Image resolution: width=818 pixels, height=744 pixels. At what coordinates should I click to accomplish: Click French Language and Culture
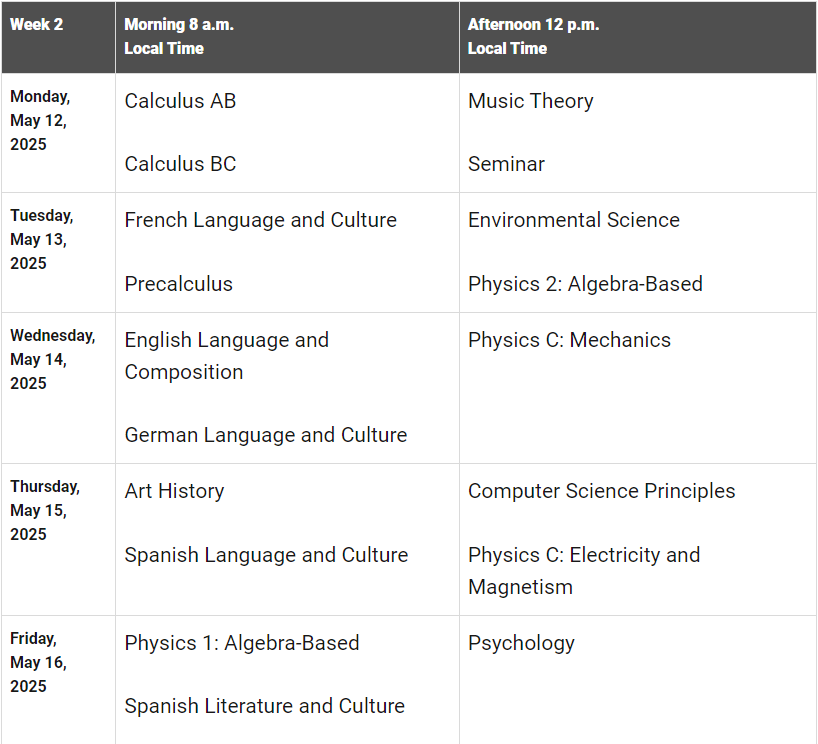click(x=260, y=220)
